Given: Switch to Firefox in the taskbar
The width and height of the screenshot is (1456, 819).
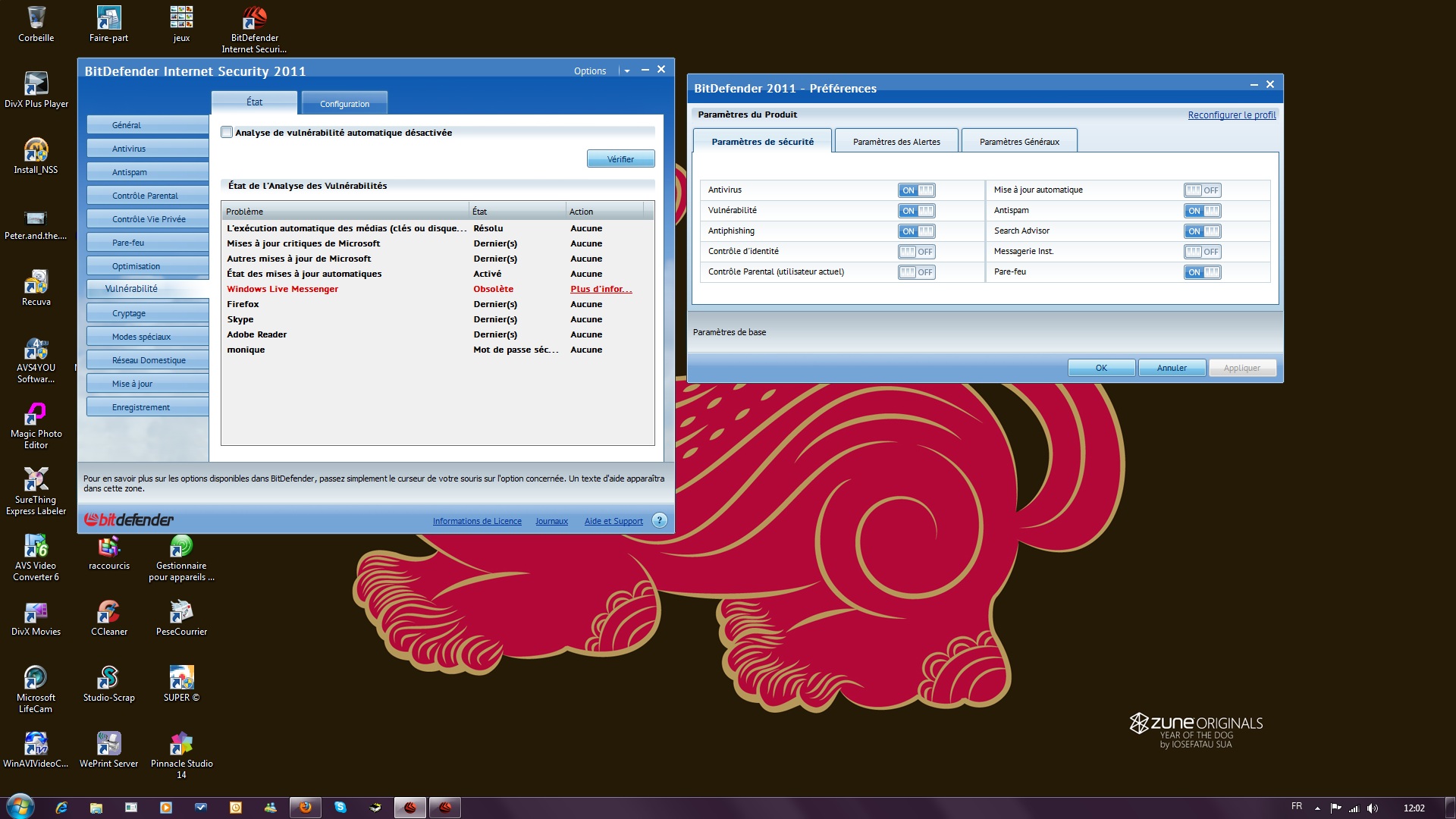Looking at the screenshot, I should [306, 808].
